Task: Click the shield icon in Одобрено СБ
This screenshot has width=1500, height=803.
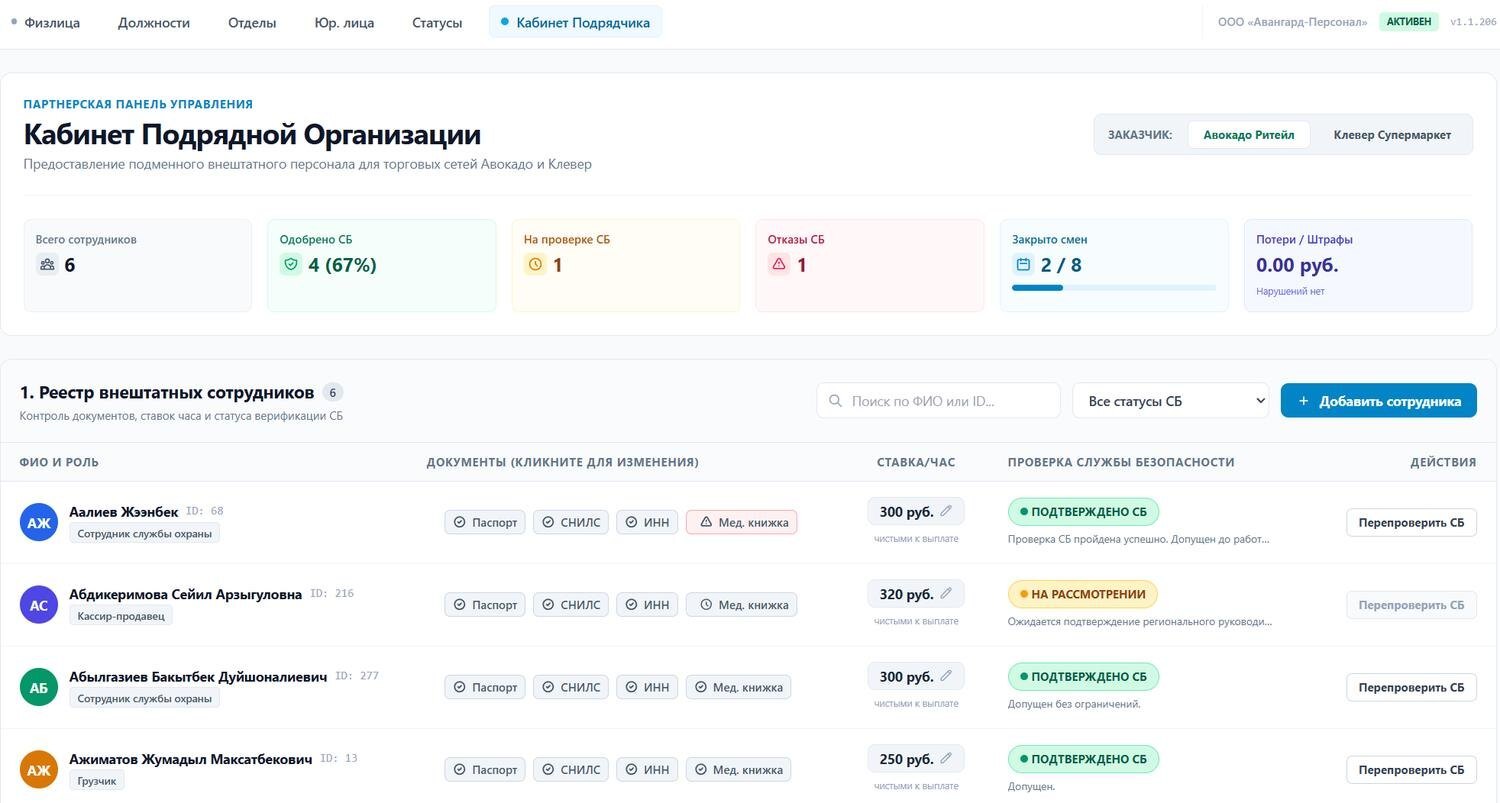Action: (291, 265)
